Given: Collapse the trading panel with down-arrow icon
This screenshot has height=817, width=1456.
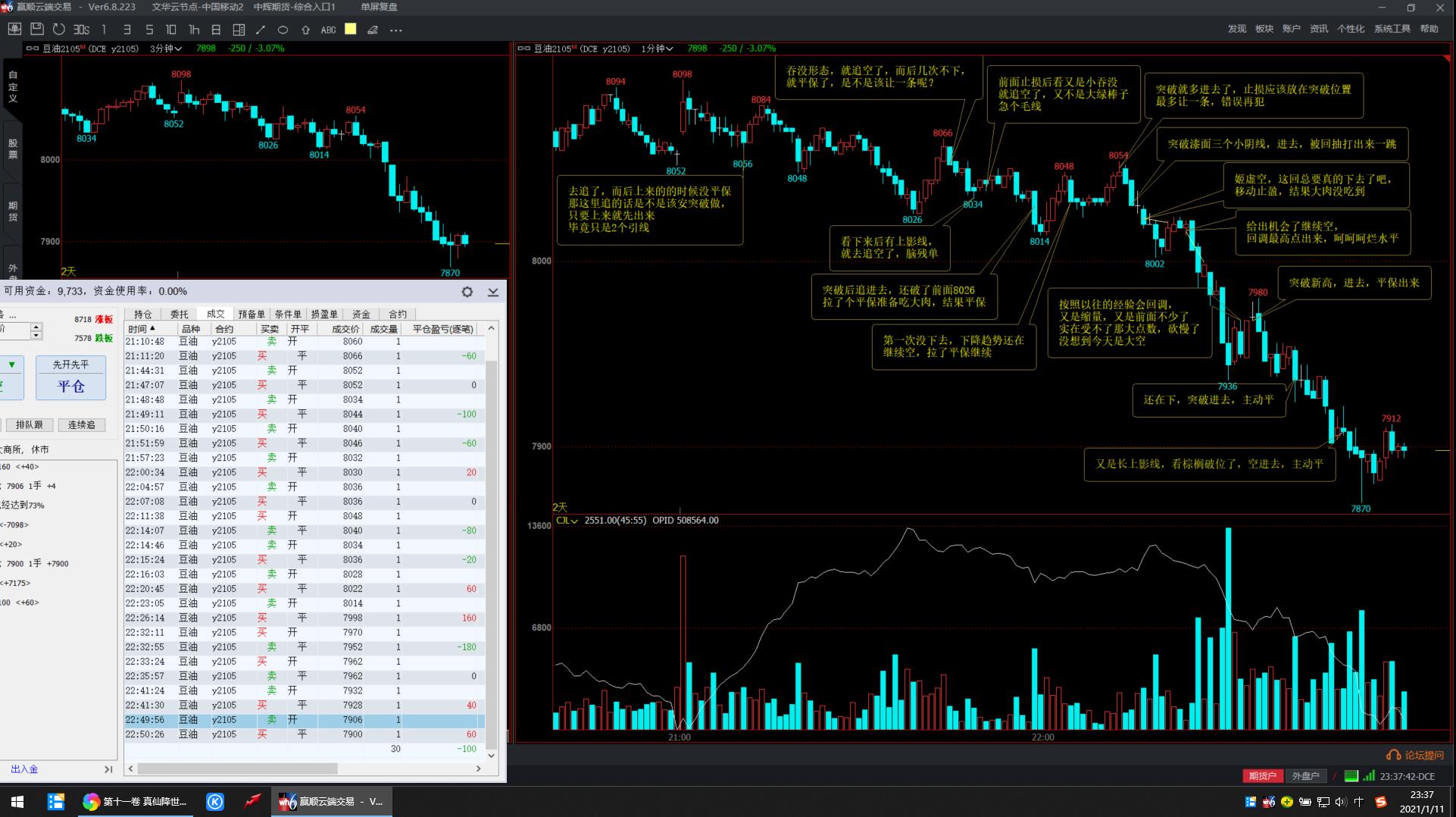Looking at the screenshot, I should tap(493, 292).
